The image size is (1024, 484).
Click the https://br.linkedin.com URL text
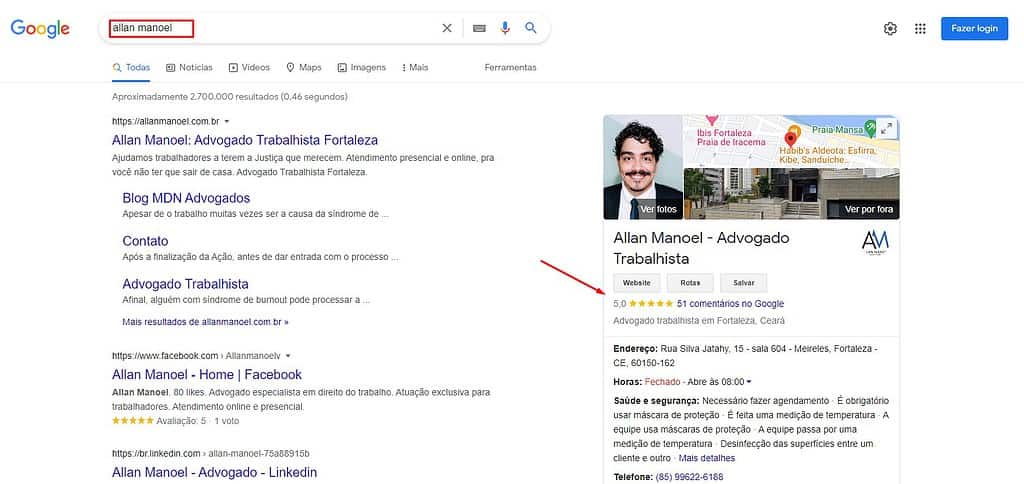point(156,453)
